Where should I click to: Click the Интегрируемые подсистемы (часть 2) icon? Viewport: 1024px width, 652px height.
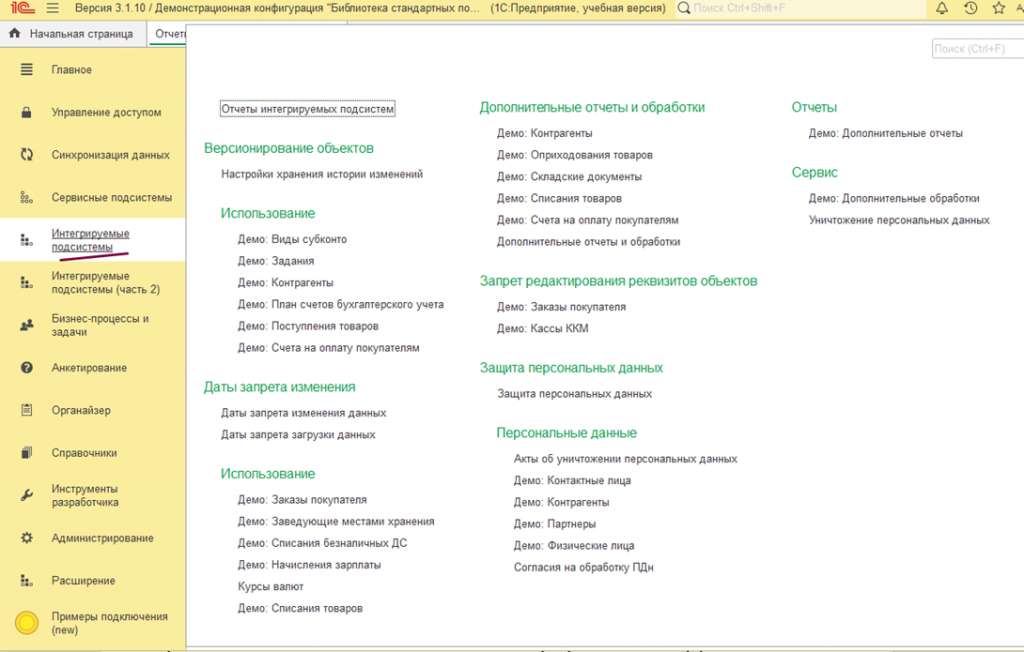[x=27, y=282]
